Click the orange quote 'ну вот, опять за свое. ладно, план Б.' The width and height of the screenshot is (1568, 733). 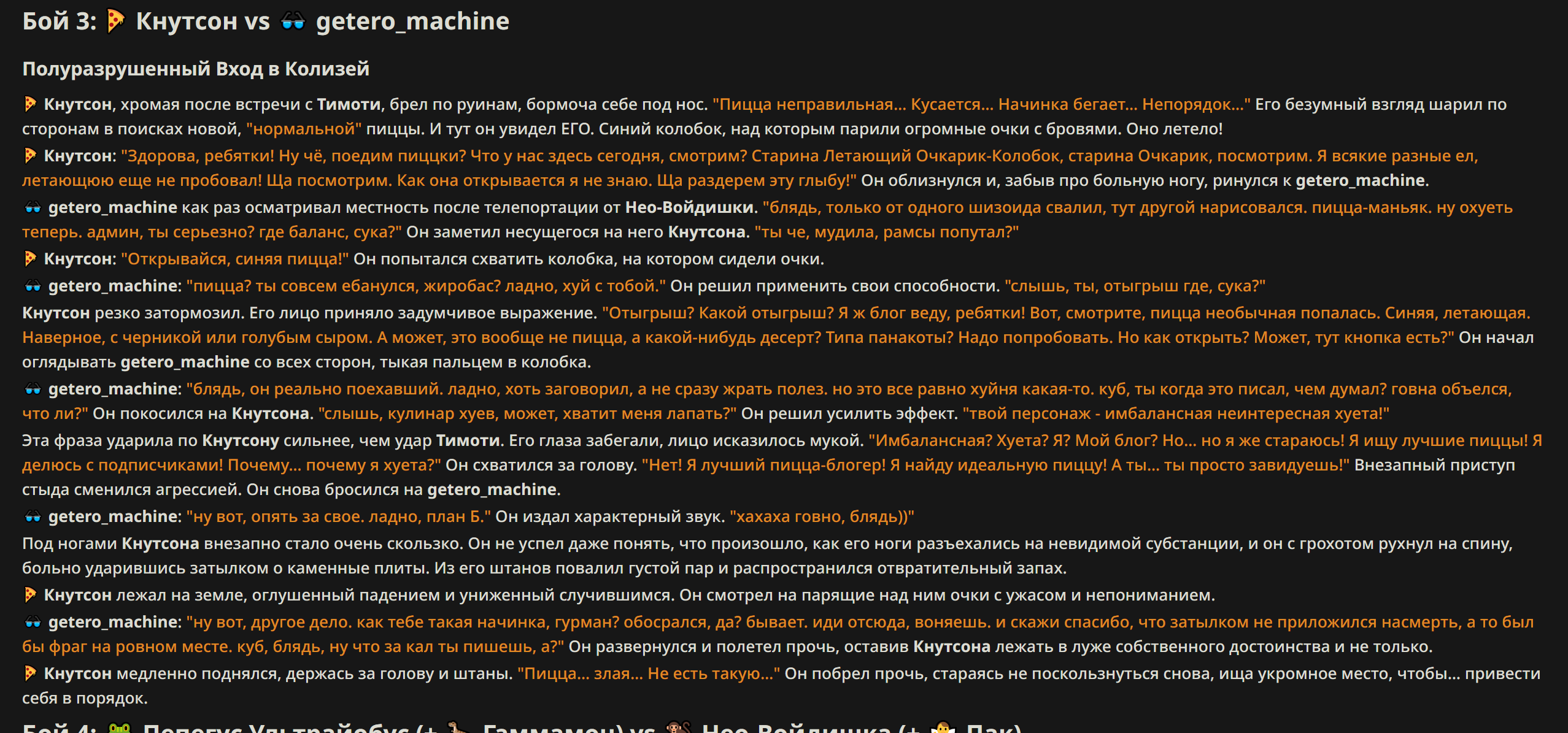click(x=338, y=516)
